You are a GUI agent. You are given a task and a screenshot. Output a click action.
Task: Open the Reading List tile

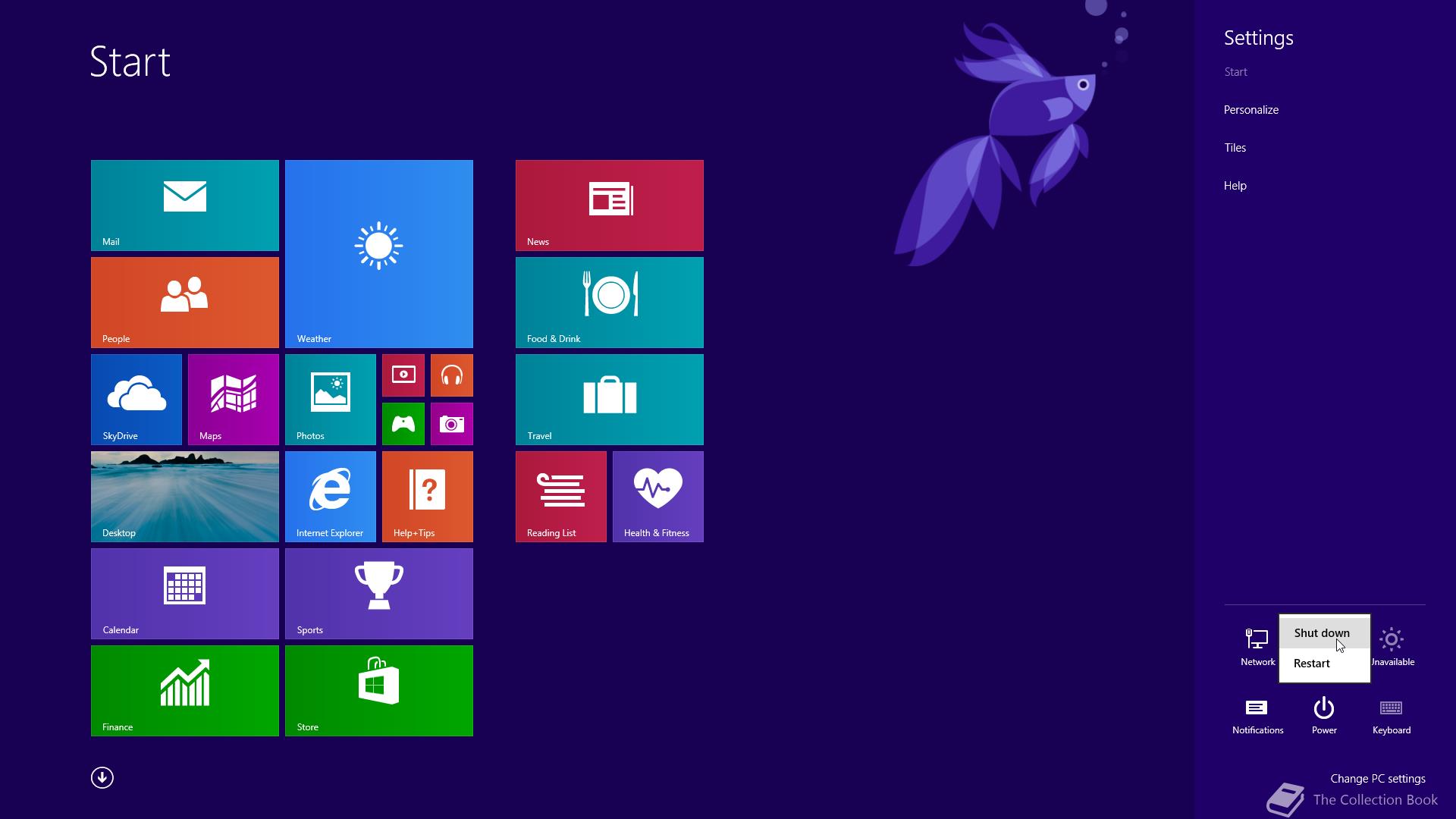(561, 497)
